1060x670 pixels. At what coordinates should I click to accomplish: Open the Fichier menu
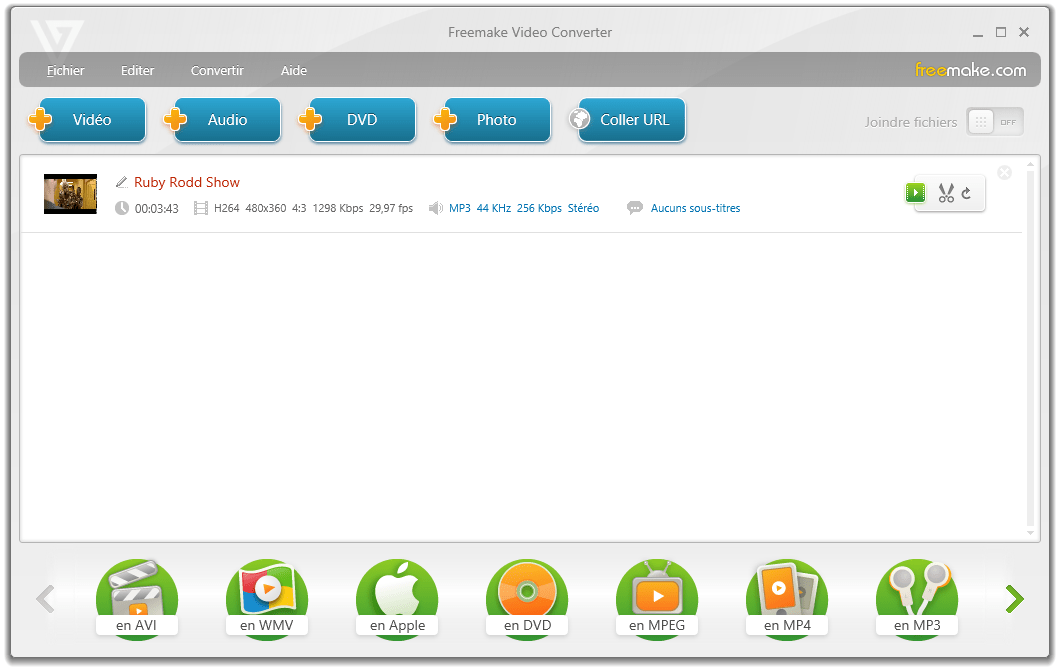66,70
